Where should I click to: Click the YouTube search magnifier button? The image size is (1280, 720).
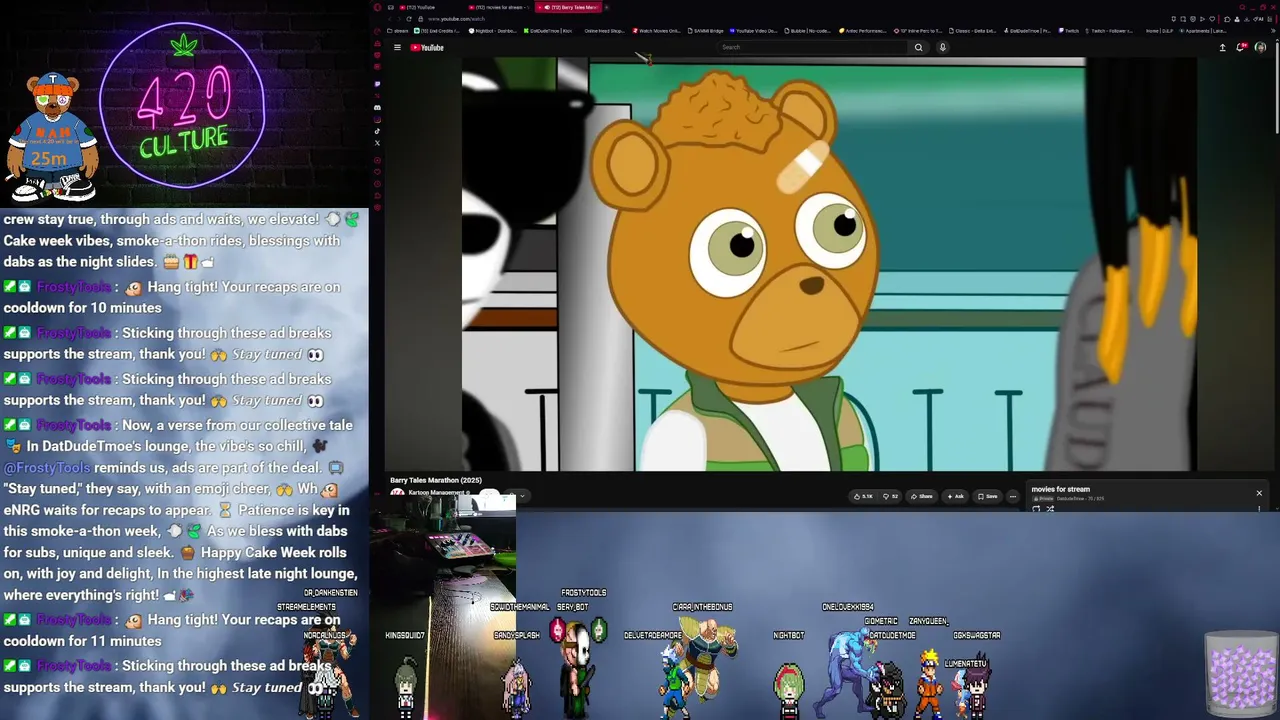pos(918,47)
